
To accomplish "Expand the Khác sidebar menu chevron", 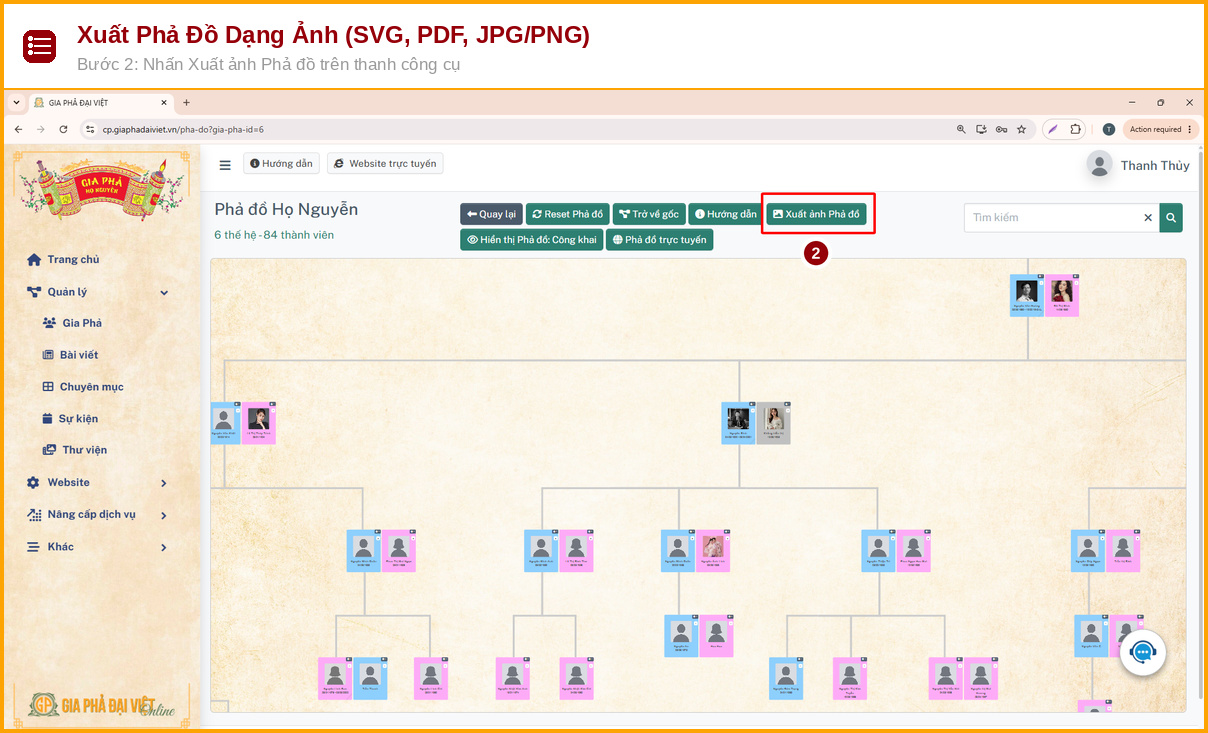I will [x=164, y=547].
